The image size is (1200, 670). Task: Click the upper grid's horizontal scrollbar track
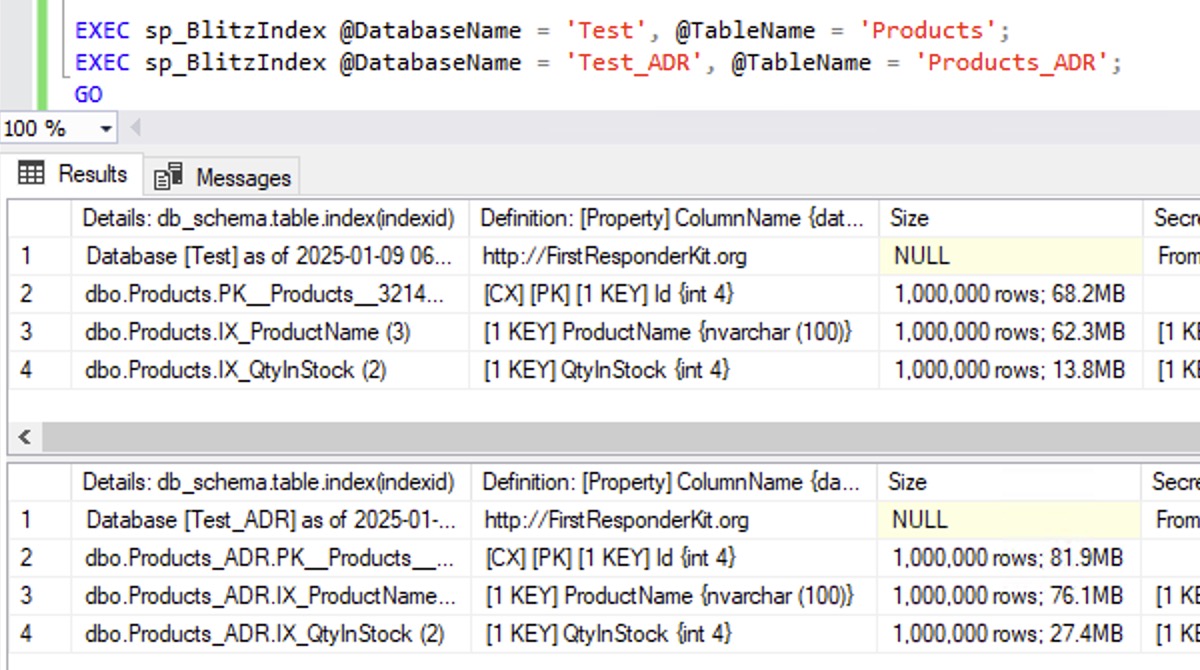pyautogui.click(x=600, y=437)
